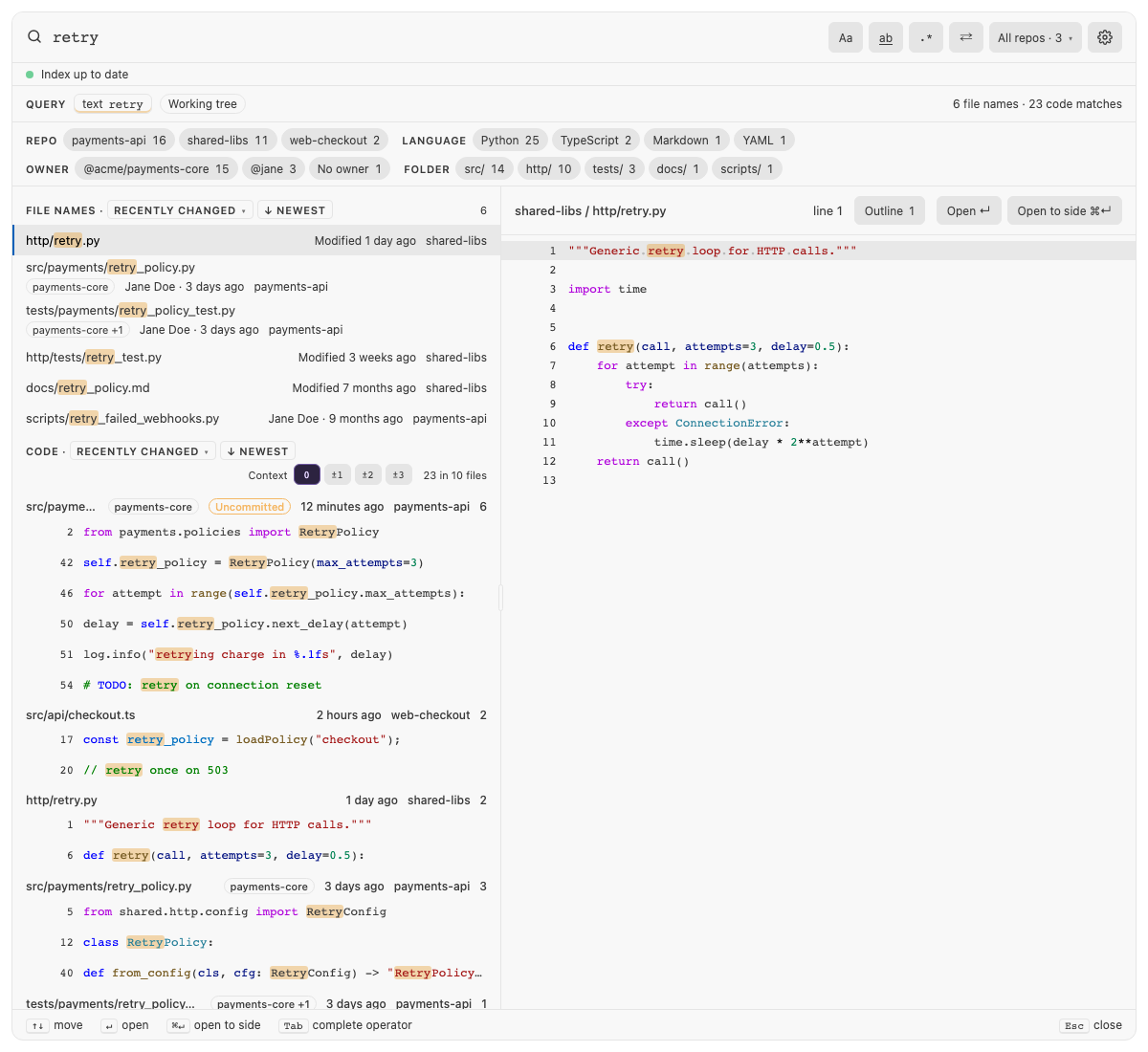This screenshot has width=1148, height=1052.
Task: Select src/payments/retry_policy.py file name result
Action: (256, 277)
